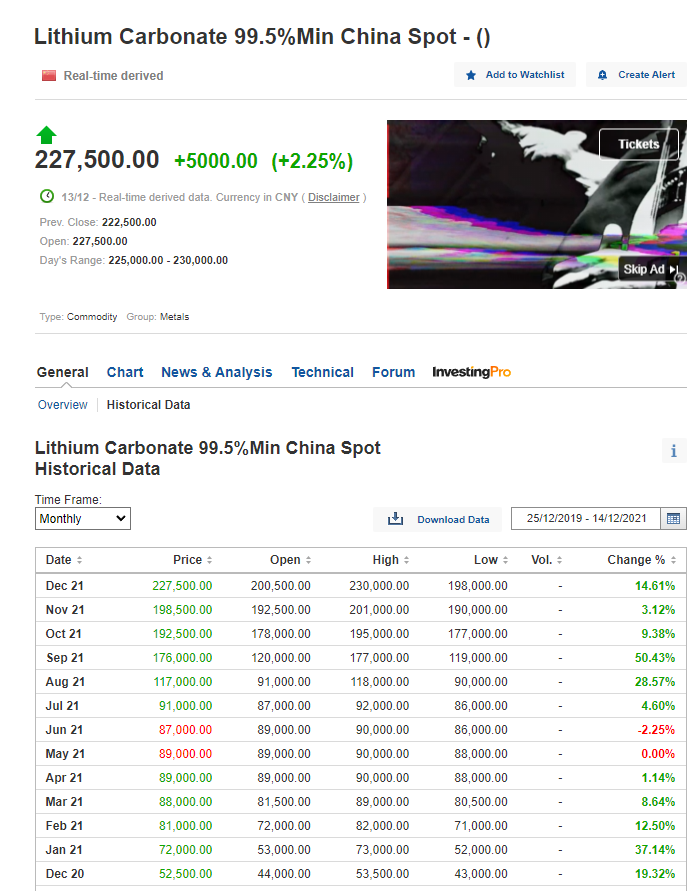This screenshot has width=699, height=891.
Task: Switch to the Chart tab
Action: click(x=125, y=372)
